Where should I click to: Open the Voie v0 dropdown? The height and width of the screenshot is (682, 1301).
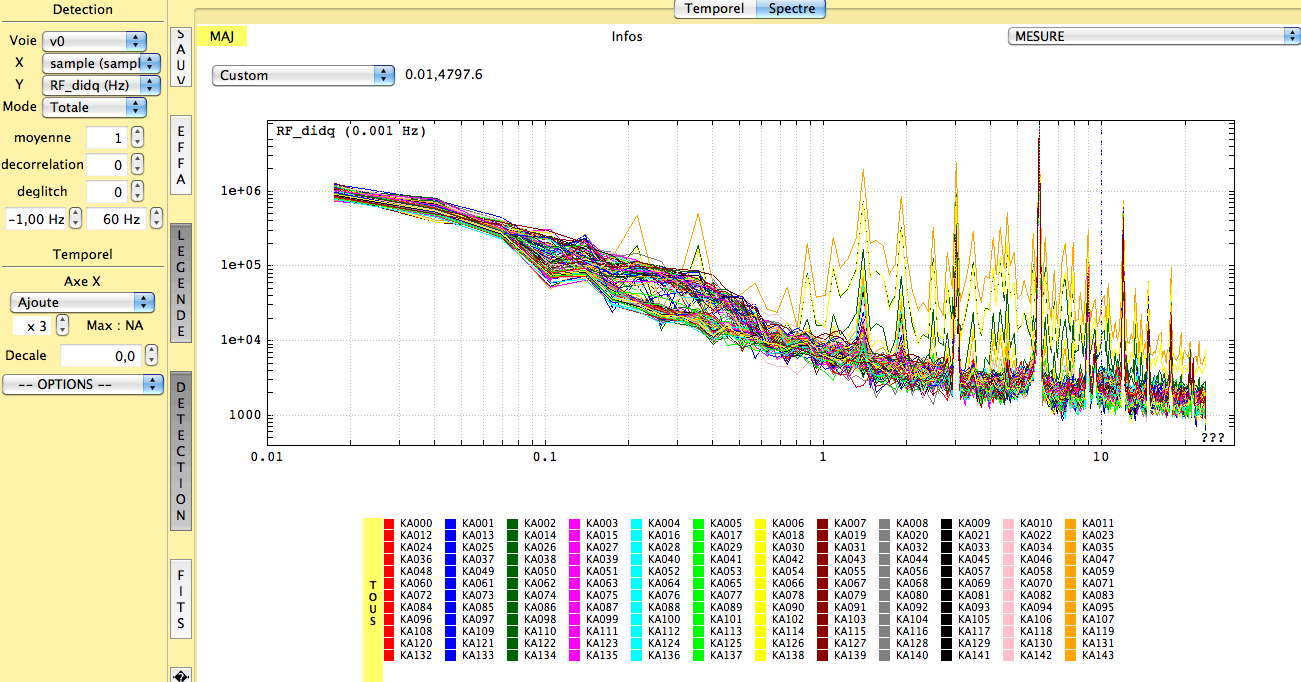[x=94, y=41]
